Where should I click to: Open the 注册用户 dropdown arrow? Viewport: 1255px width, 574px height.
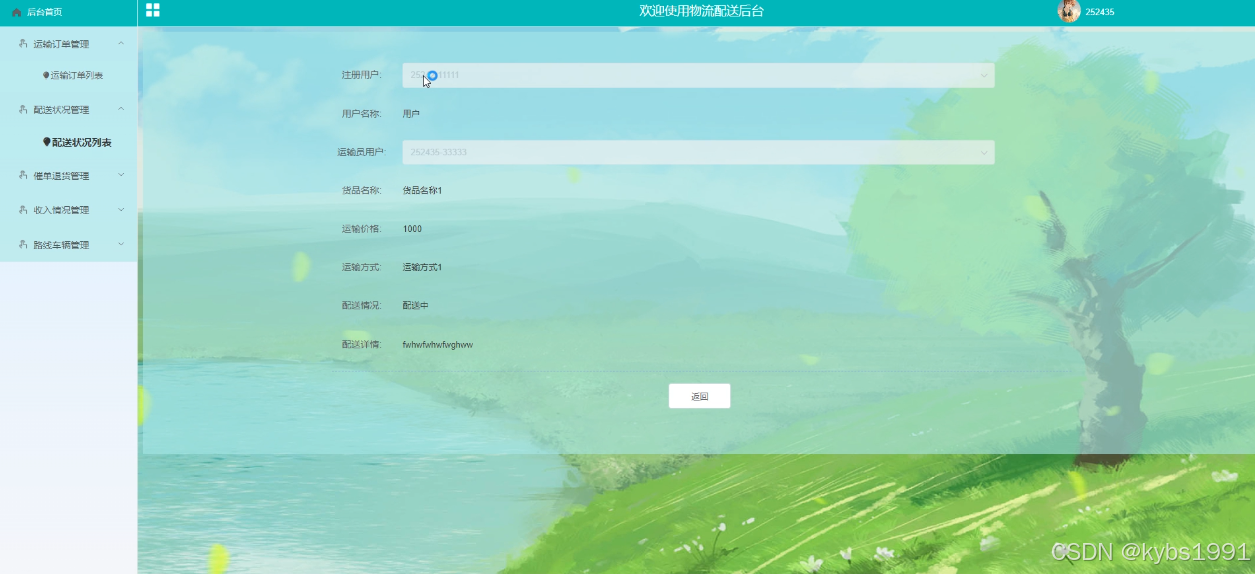click(983, 75)
